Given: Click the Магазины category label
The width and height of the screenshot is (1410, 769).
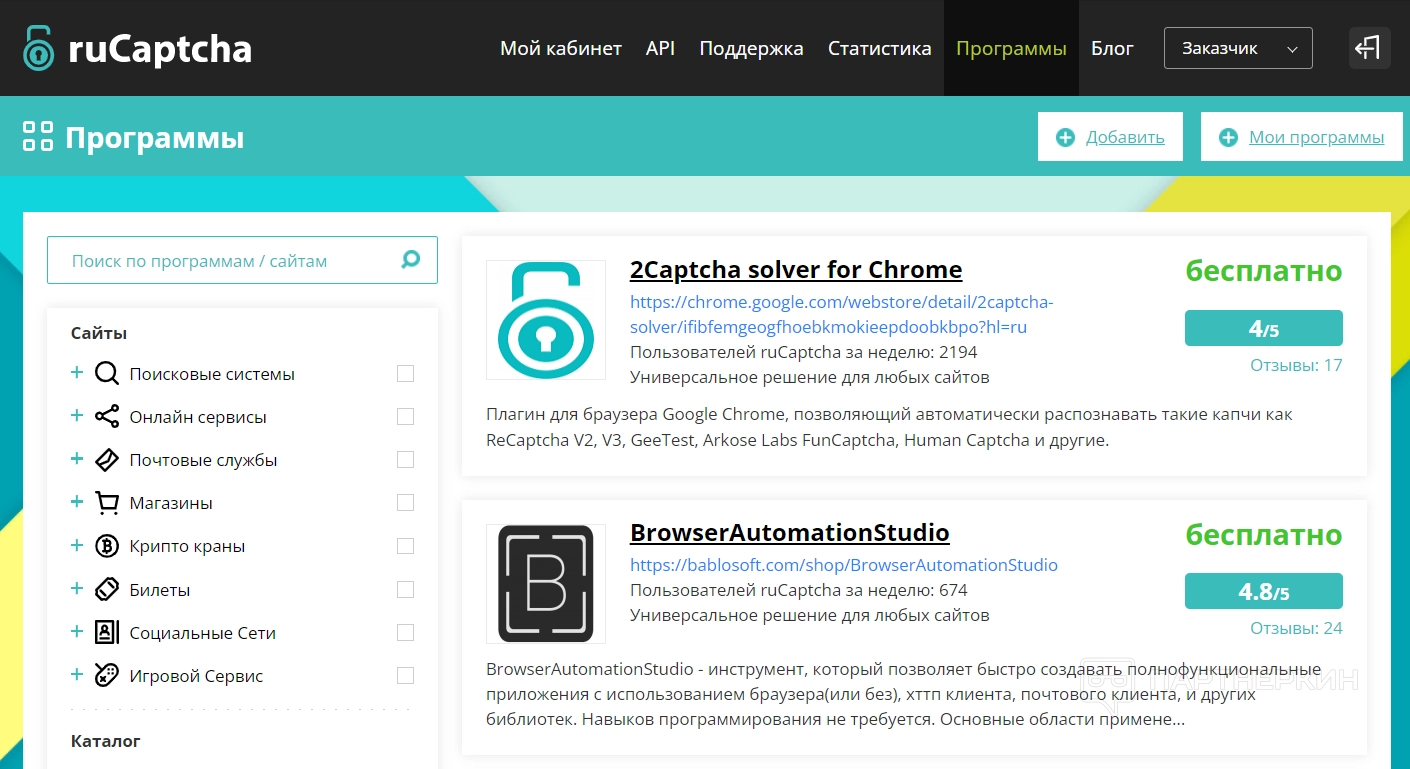Looking at the screenshot, I should coord(171,503).
